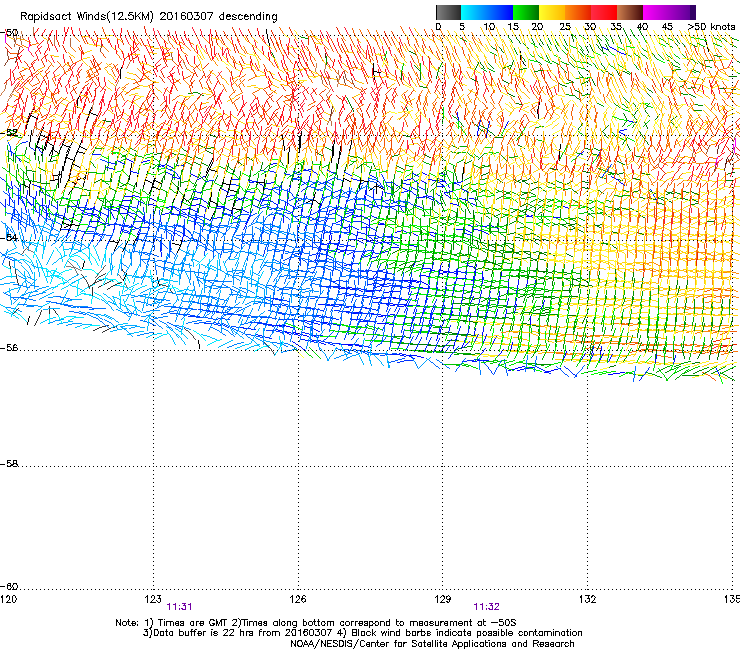The height and width of the screenshot is (650, 740).
Task: Click the gray 0-5 knots color band
Action: (x=448, y=12)
